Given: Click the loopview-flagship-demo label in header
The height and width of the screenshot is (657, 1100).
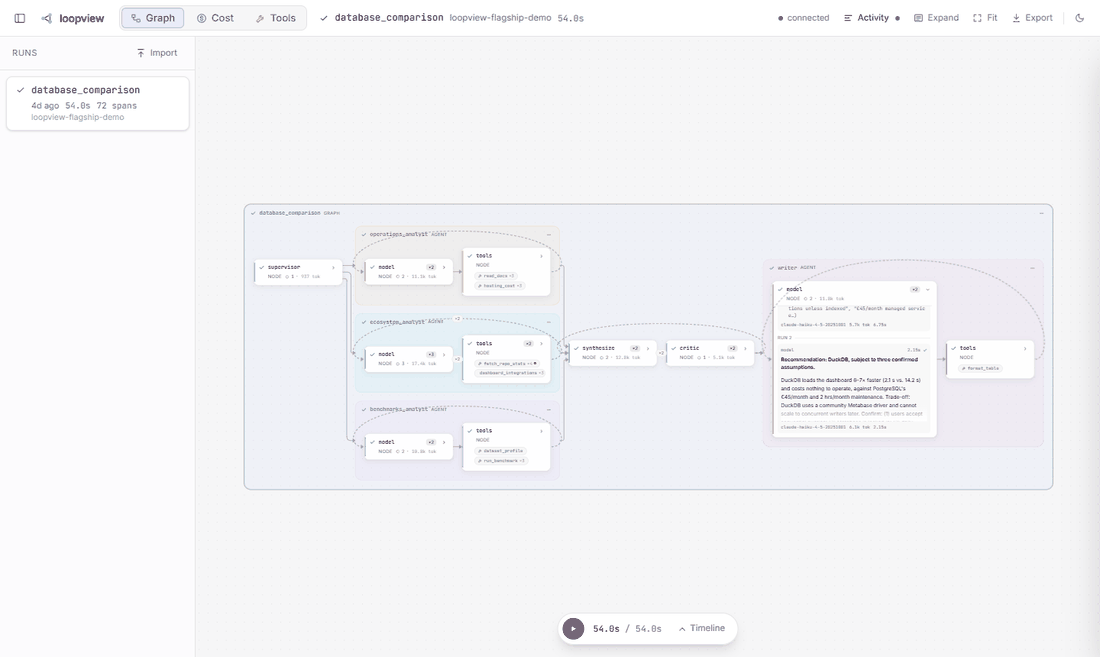Looking at the screenshot, I should tap(500, 18).
